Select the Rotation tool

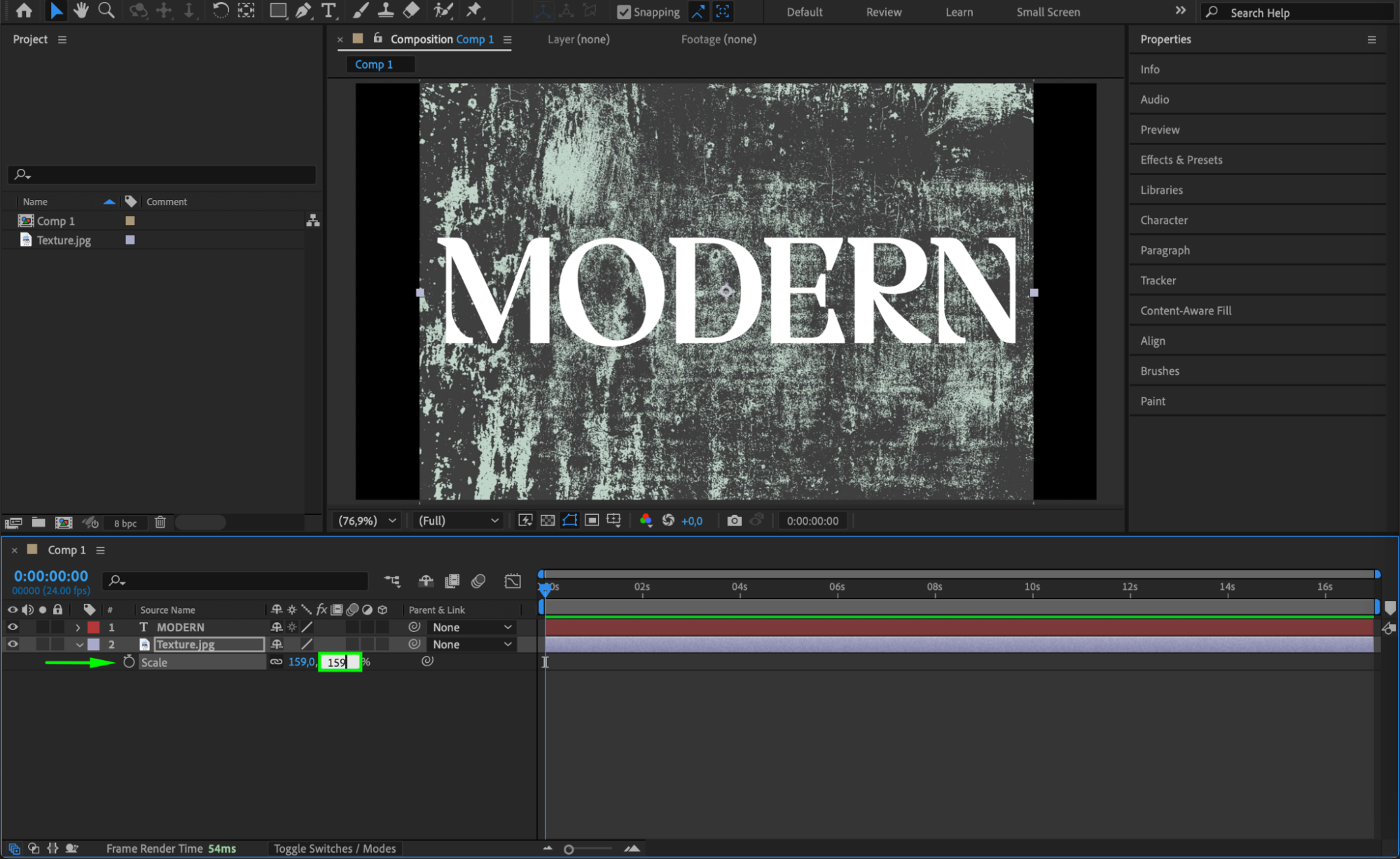tap(220, 11)
